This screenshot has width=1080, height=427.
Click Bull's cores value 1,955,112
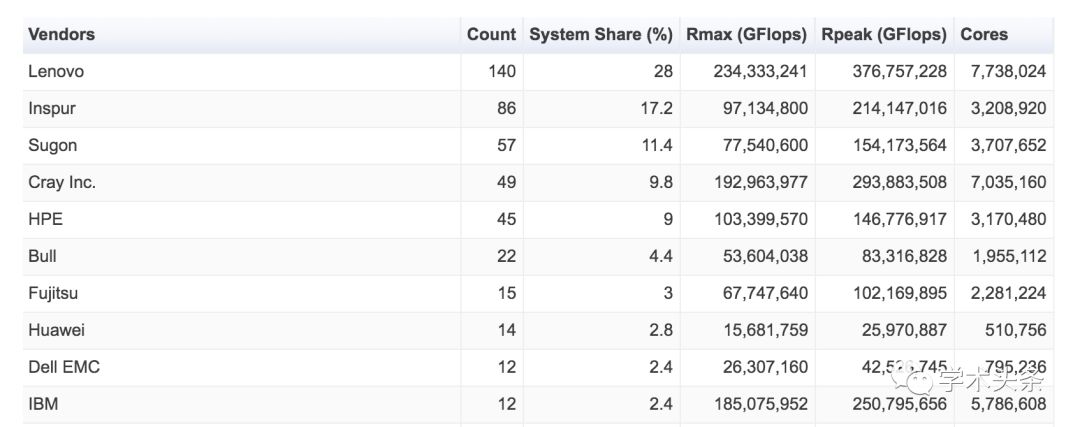click(1008, 256)
